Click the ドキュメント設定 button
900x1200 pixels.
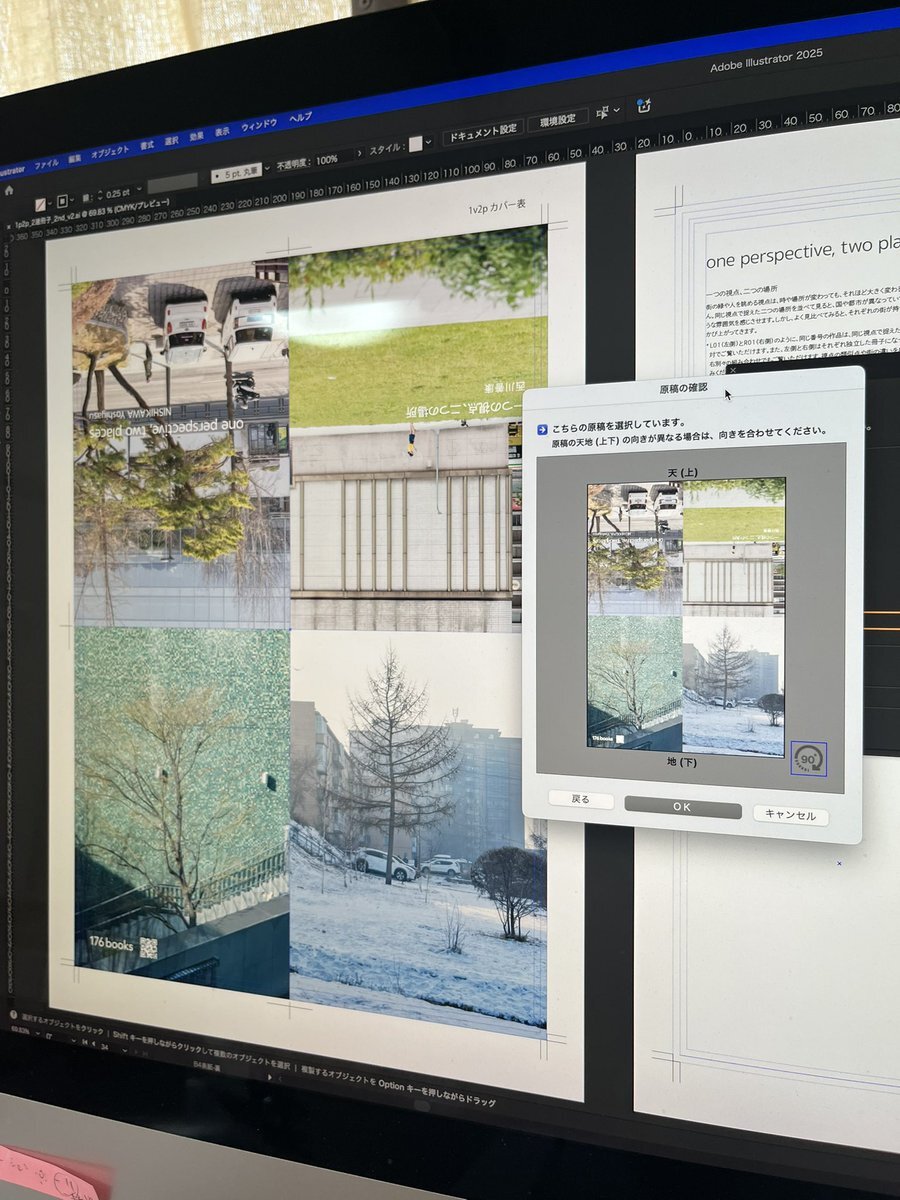click(x=484, y=130)
